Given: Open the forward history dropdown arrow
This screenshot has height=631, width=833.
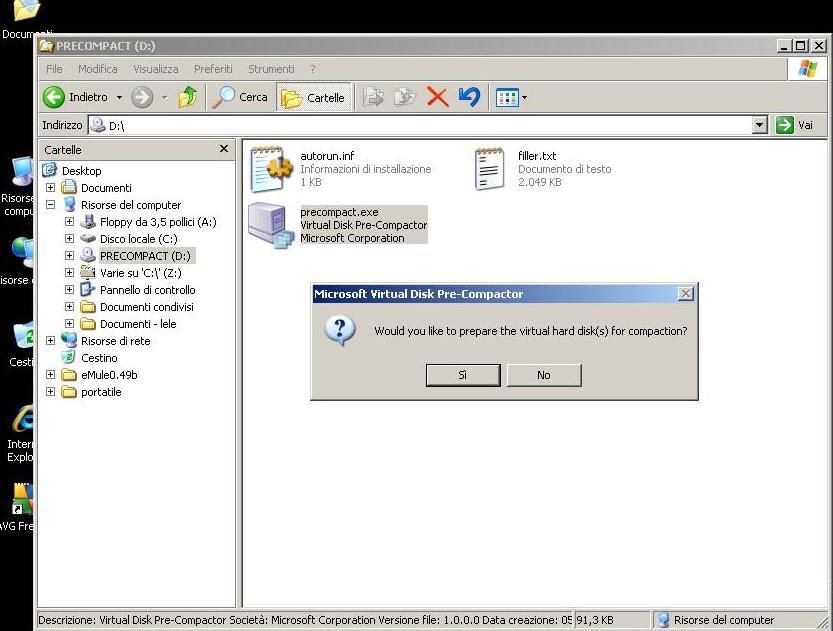Looking at the screenshot, I should pos(165,98).
